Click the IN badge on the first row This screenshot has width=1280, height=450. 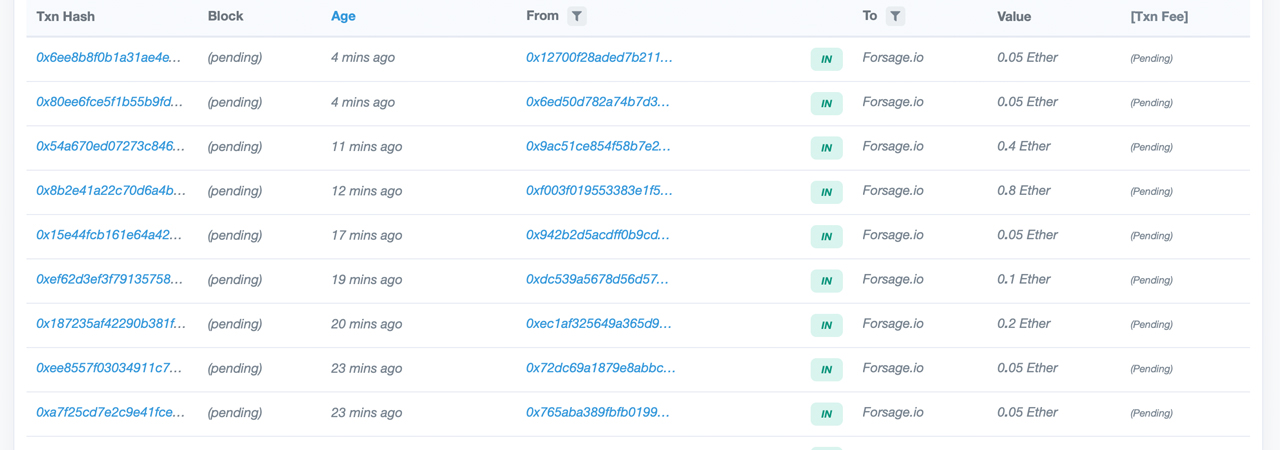[x=826, y=59]
